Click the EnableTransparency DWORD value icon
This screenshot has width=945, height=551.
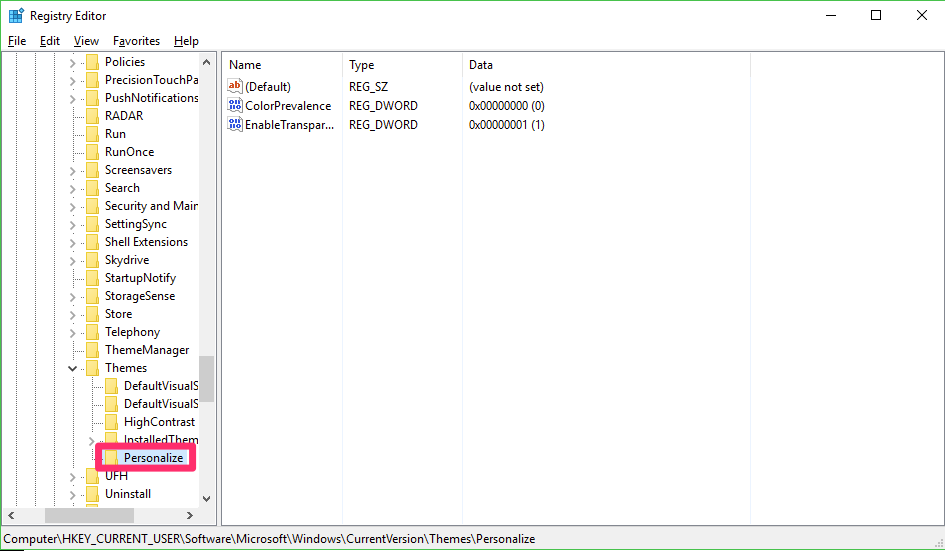pos(235,125)
